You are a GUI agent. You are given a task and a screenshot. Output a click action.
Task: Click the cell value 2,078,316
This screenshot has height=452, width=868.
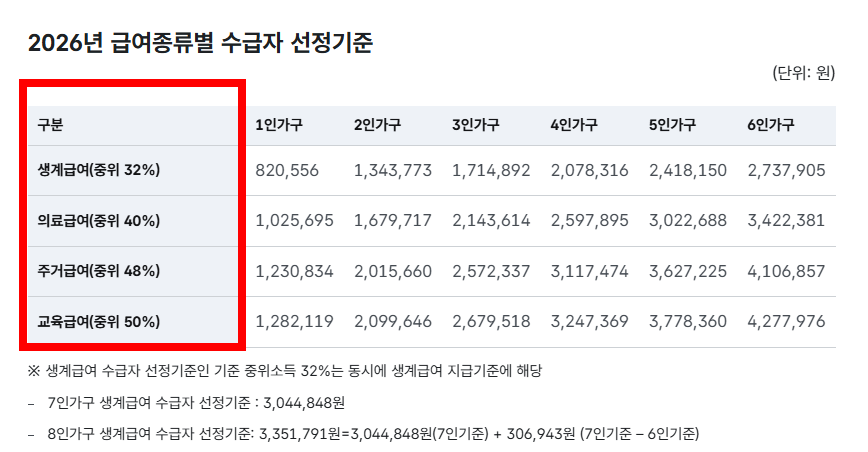click(589, 170)
